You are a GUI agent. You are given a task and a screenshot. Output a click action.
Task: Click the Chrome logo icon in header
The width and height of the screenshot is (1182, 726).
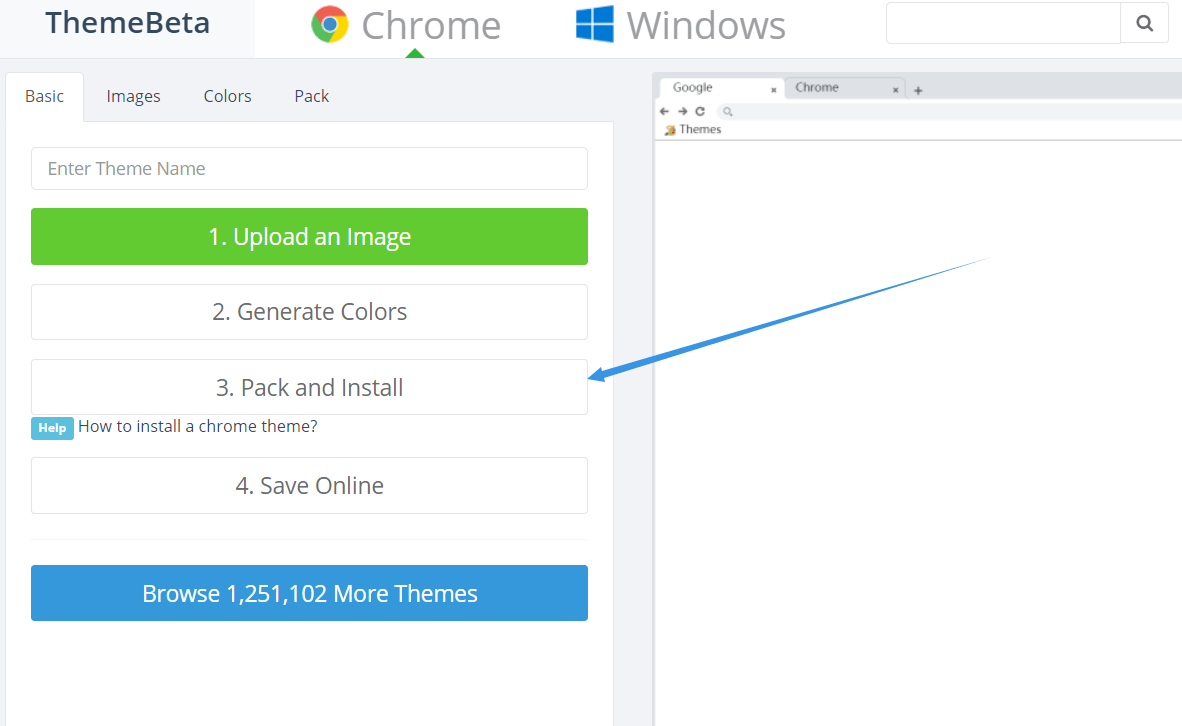click(329, 24)
